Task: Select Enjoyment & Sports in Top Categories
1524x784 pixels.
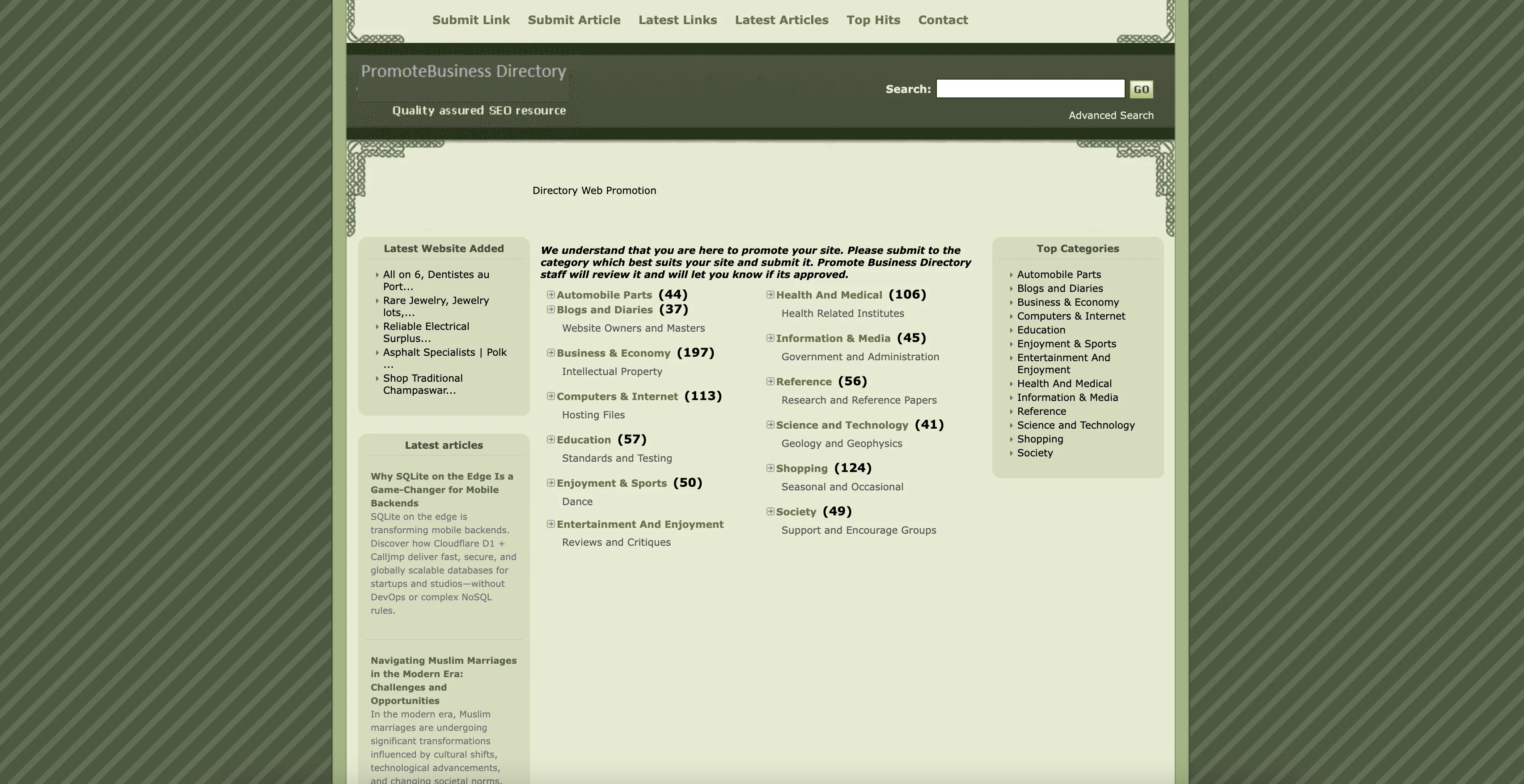Action: click(1067, 344)
